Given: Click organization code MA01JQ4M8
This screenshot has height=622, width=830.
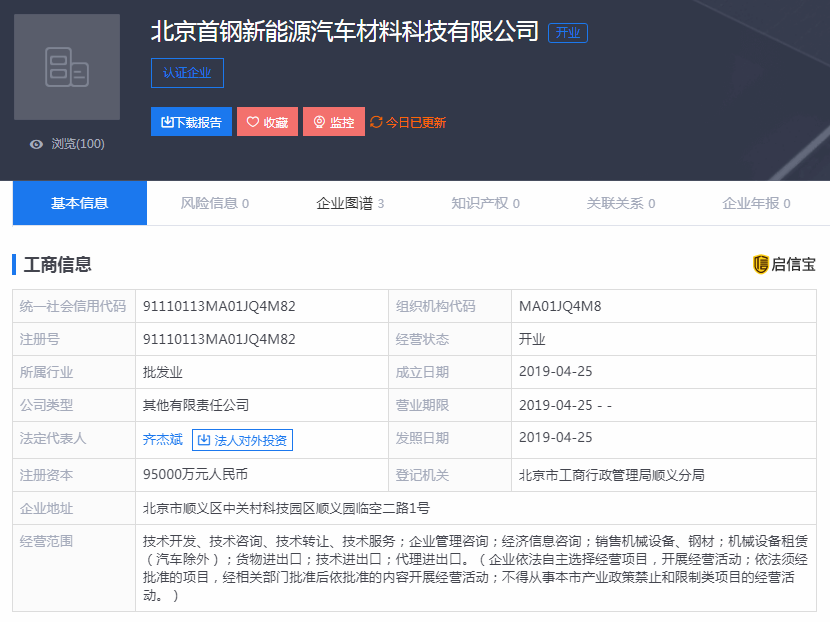Looking at the screenshot, I should pos(560,306).
